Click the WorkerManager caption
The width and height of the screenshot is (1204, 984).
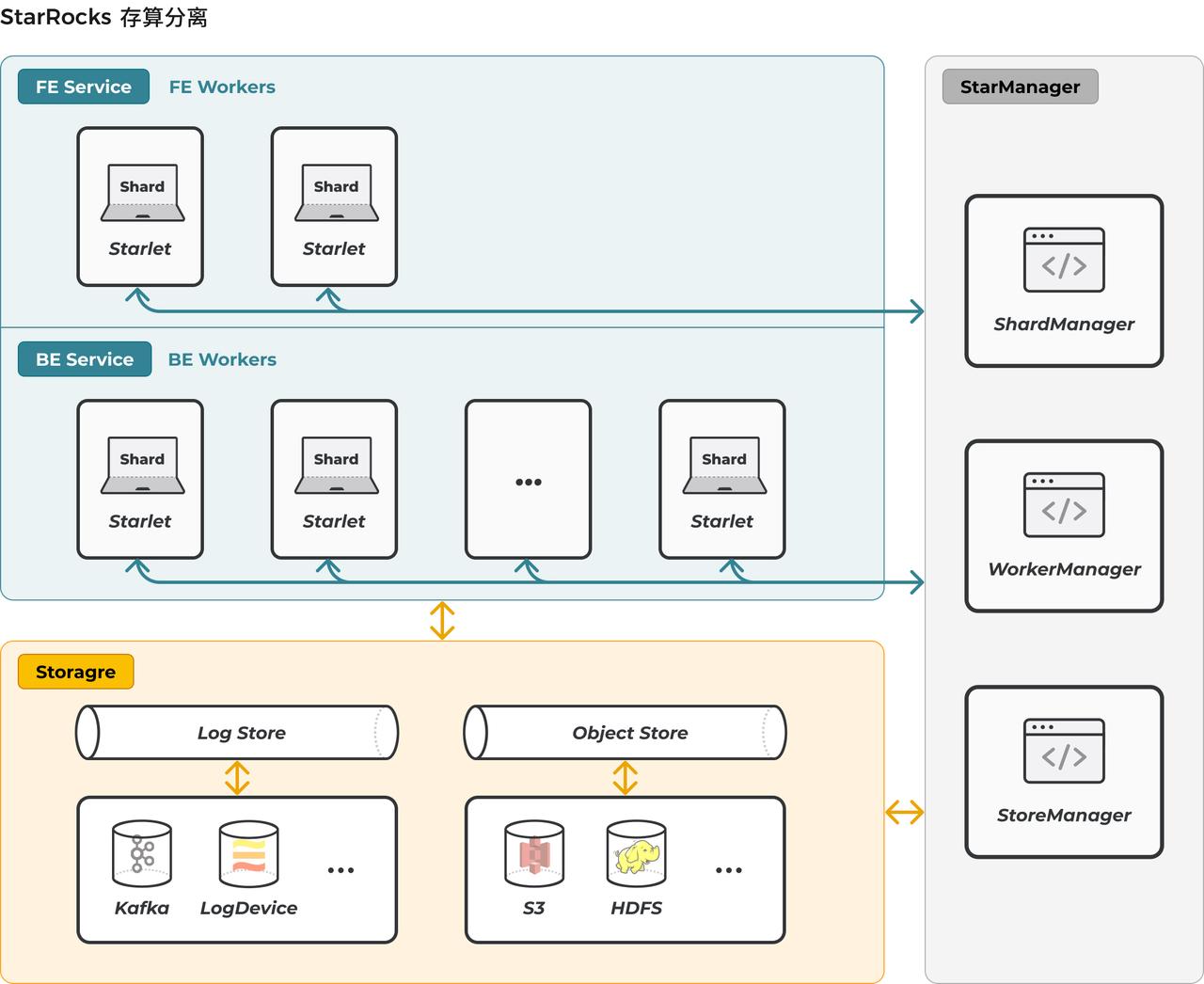[x=1064, y=569]
